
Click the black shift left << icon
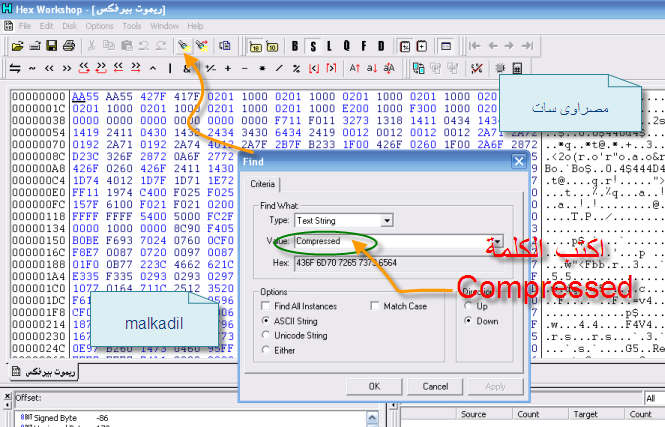[x=49, y=68]
